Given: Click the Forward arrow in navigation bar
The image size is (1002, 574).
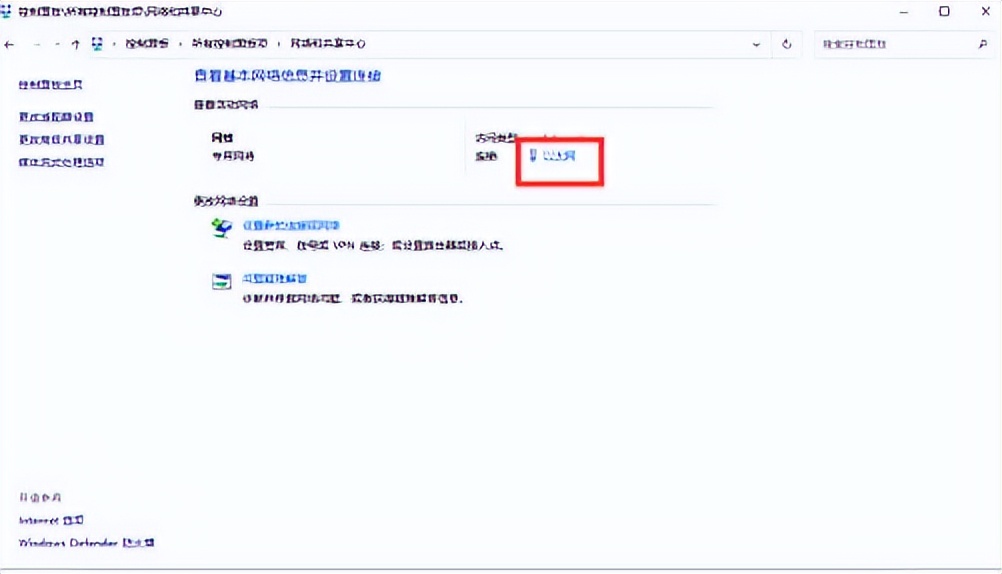Looking at the screenshot, I should click(36, 44).
